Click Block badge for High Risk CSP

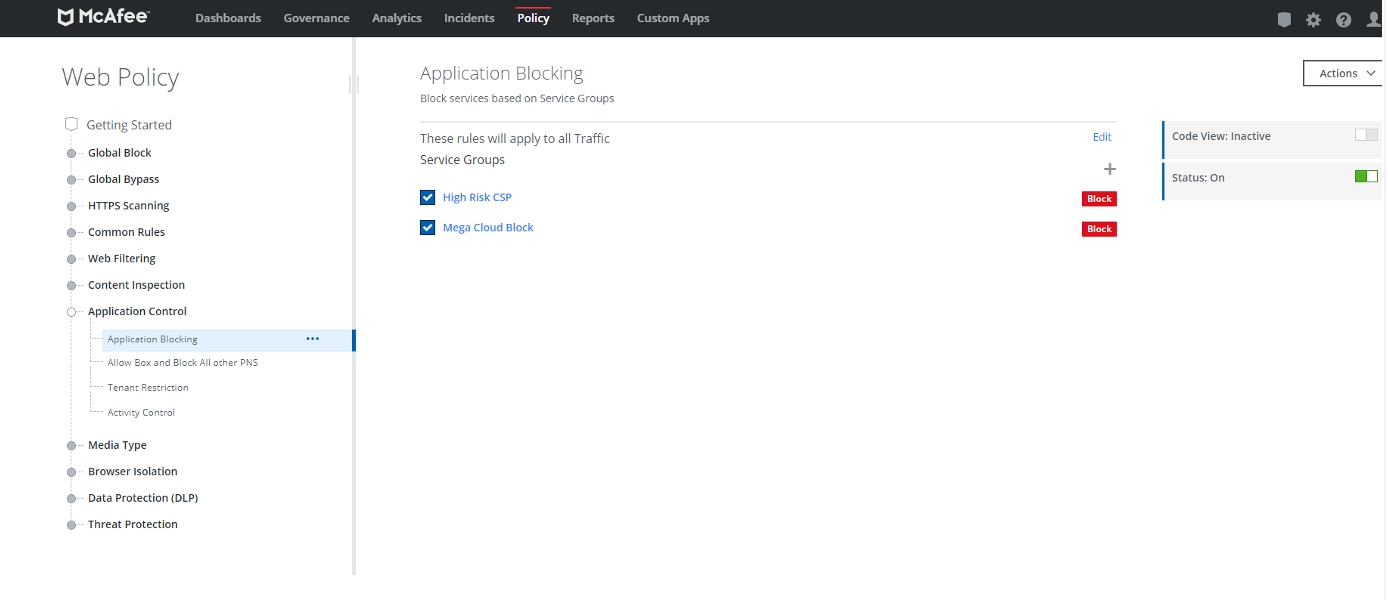click(x=1099, y=199)
